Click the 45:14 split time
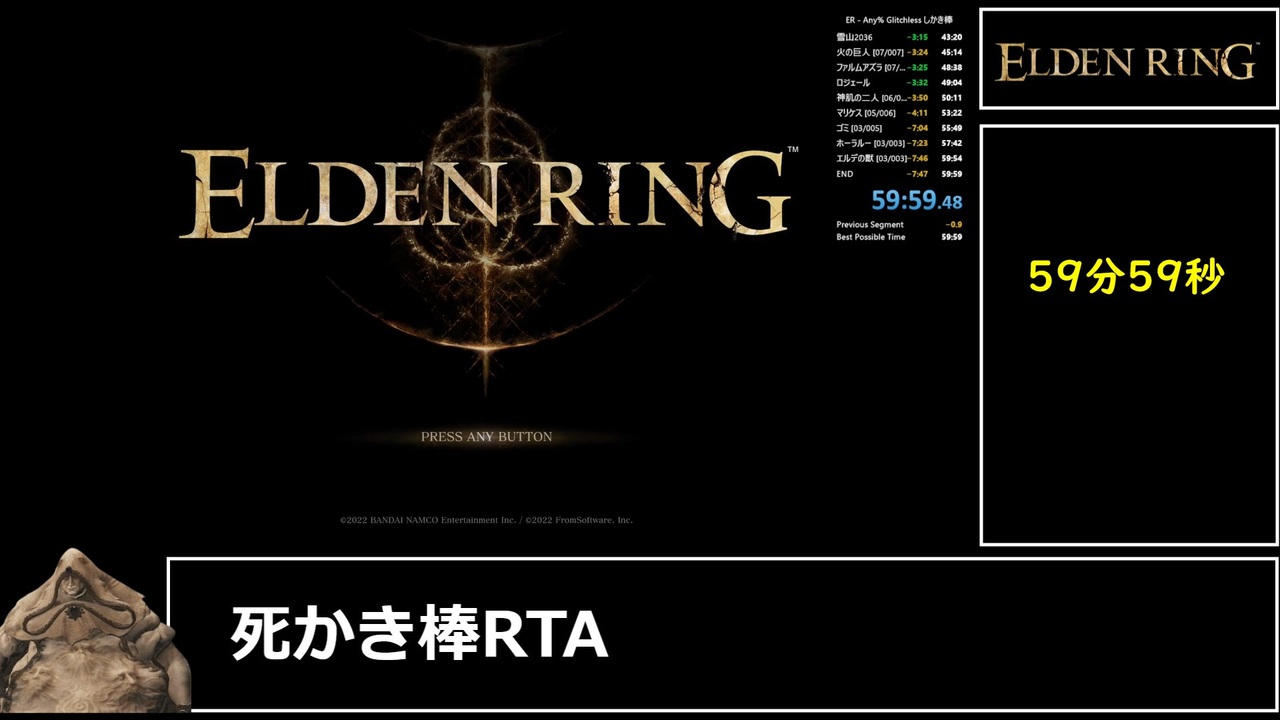The width and height of the screenshot is (1280, 720). (x=952, y=52)
